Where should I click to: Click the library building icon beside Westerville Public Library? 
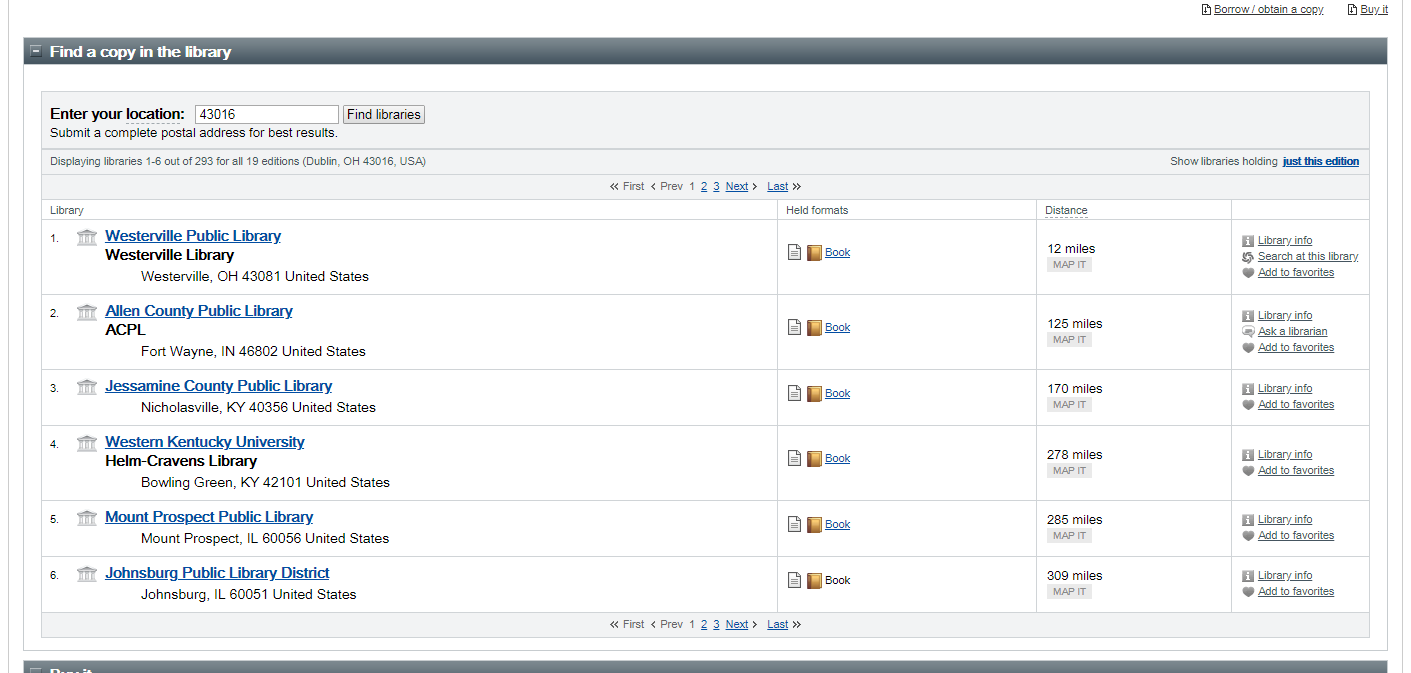coord(87,237)
